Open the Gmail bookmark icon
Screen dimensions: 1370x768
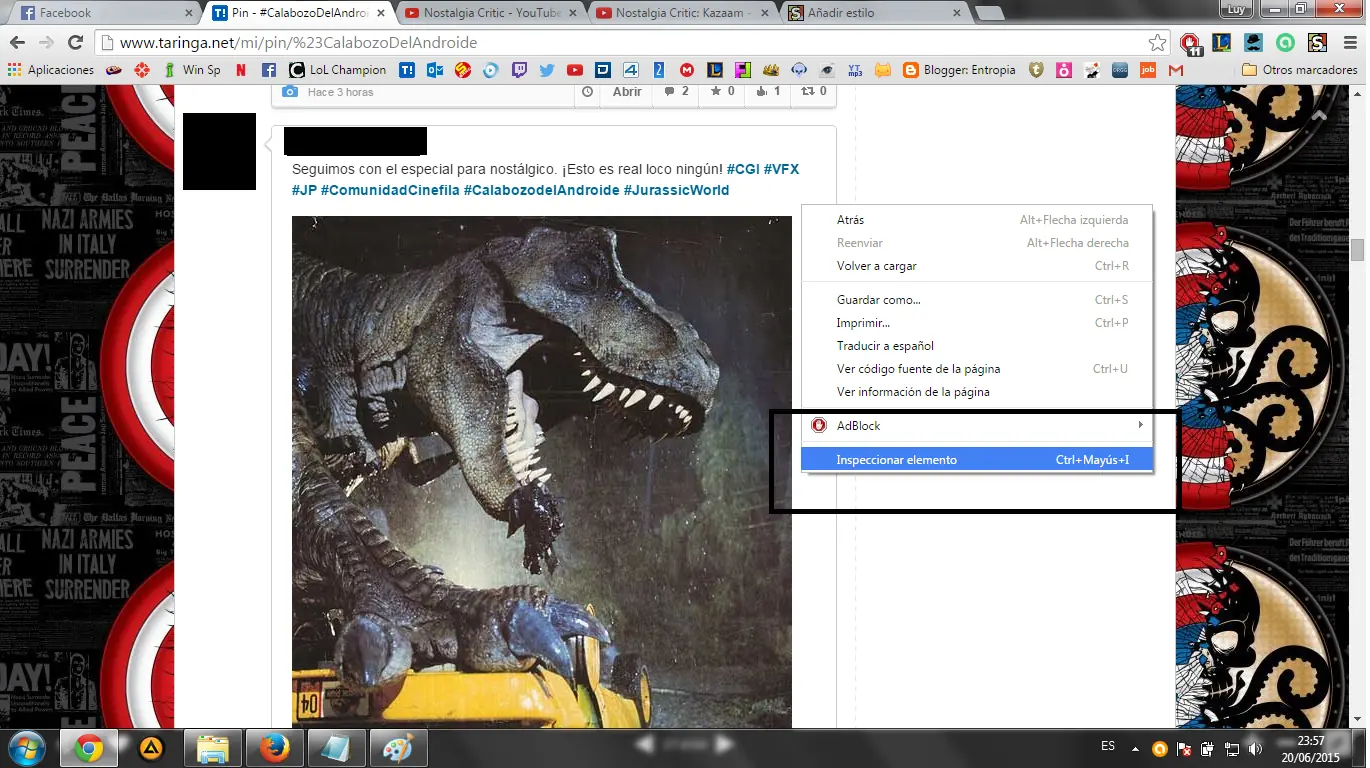pyautogui.click(x=1175, y=70)
